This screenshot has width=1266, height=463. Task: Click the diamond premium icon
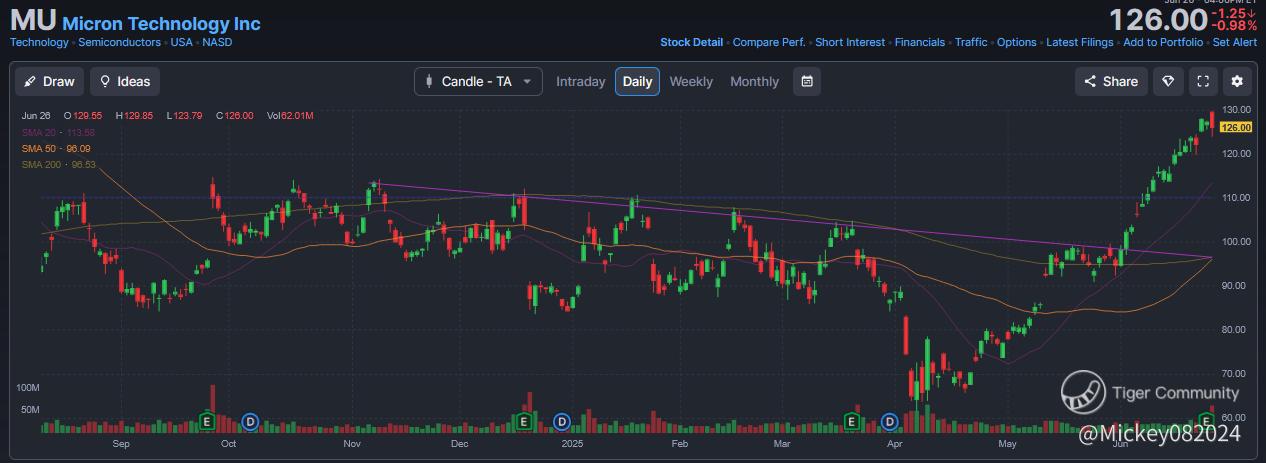(x=1168, y=82)
